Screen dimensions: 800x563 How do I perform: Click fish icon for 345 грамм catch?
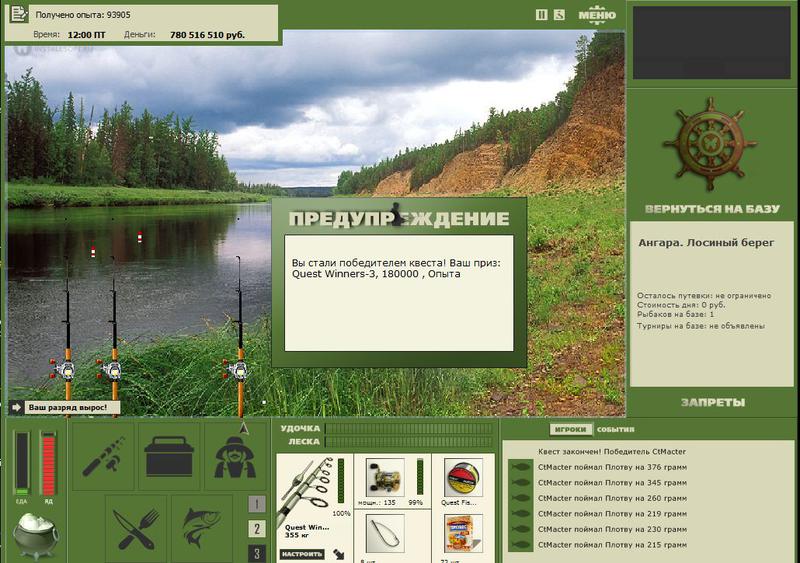[x=521, y=482]
